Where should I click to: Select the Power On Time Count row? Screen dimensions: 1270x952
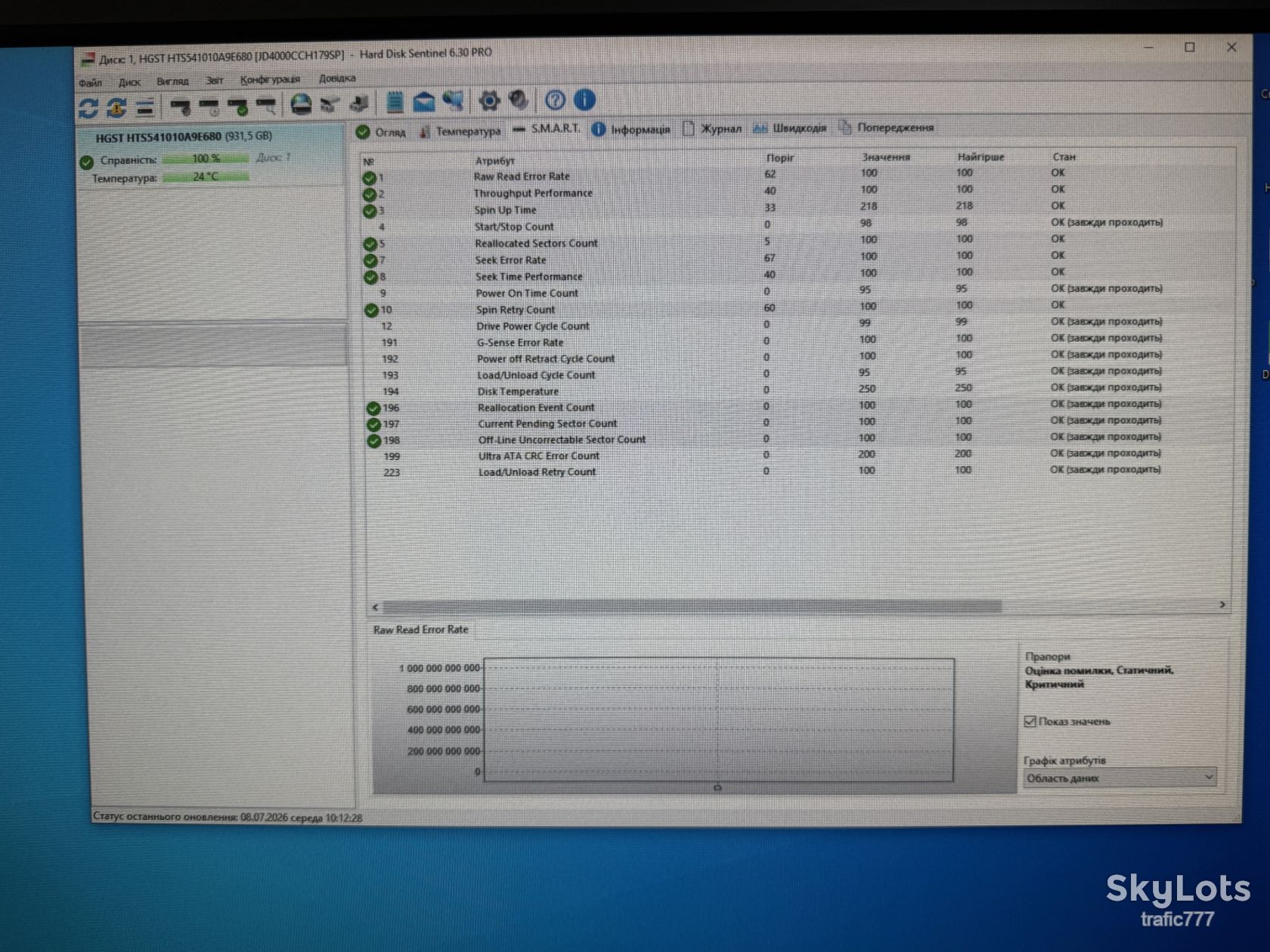click(799, 292)
